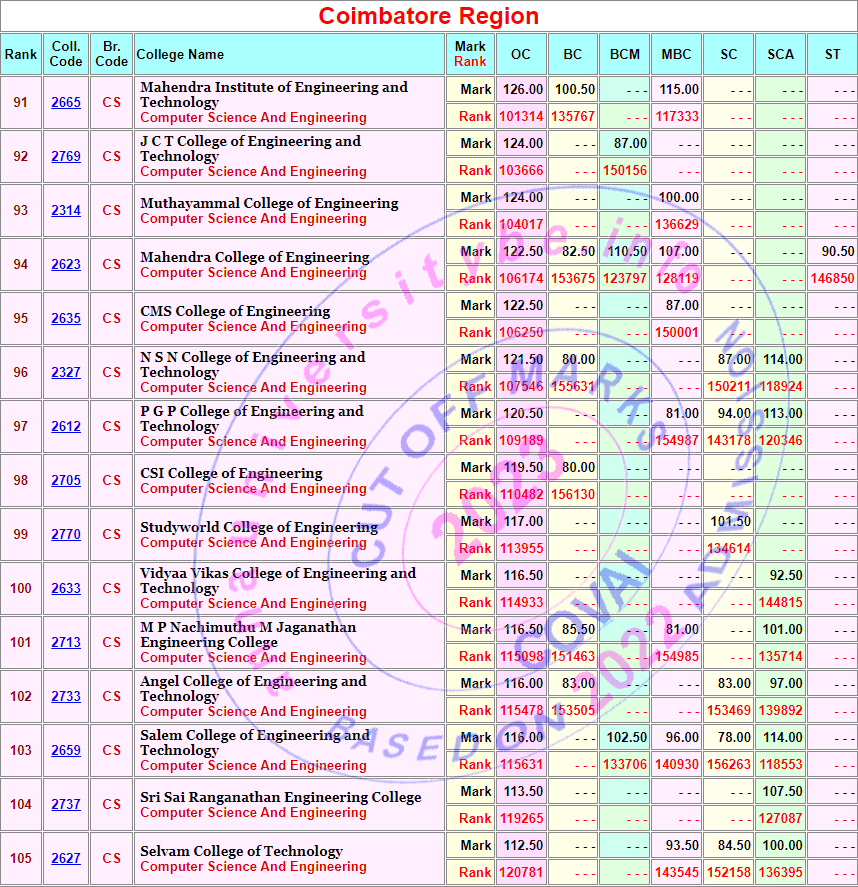858x887 pixels.
Task: Click the ST column header
Action: pyautogui.click(x=832, y=54)
